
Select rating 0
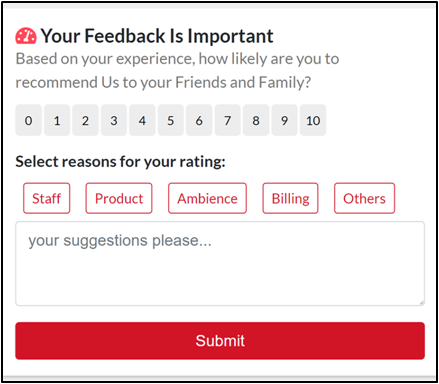(28, 120)
